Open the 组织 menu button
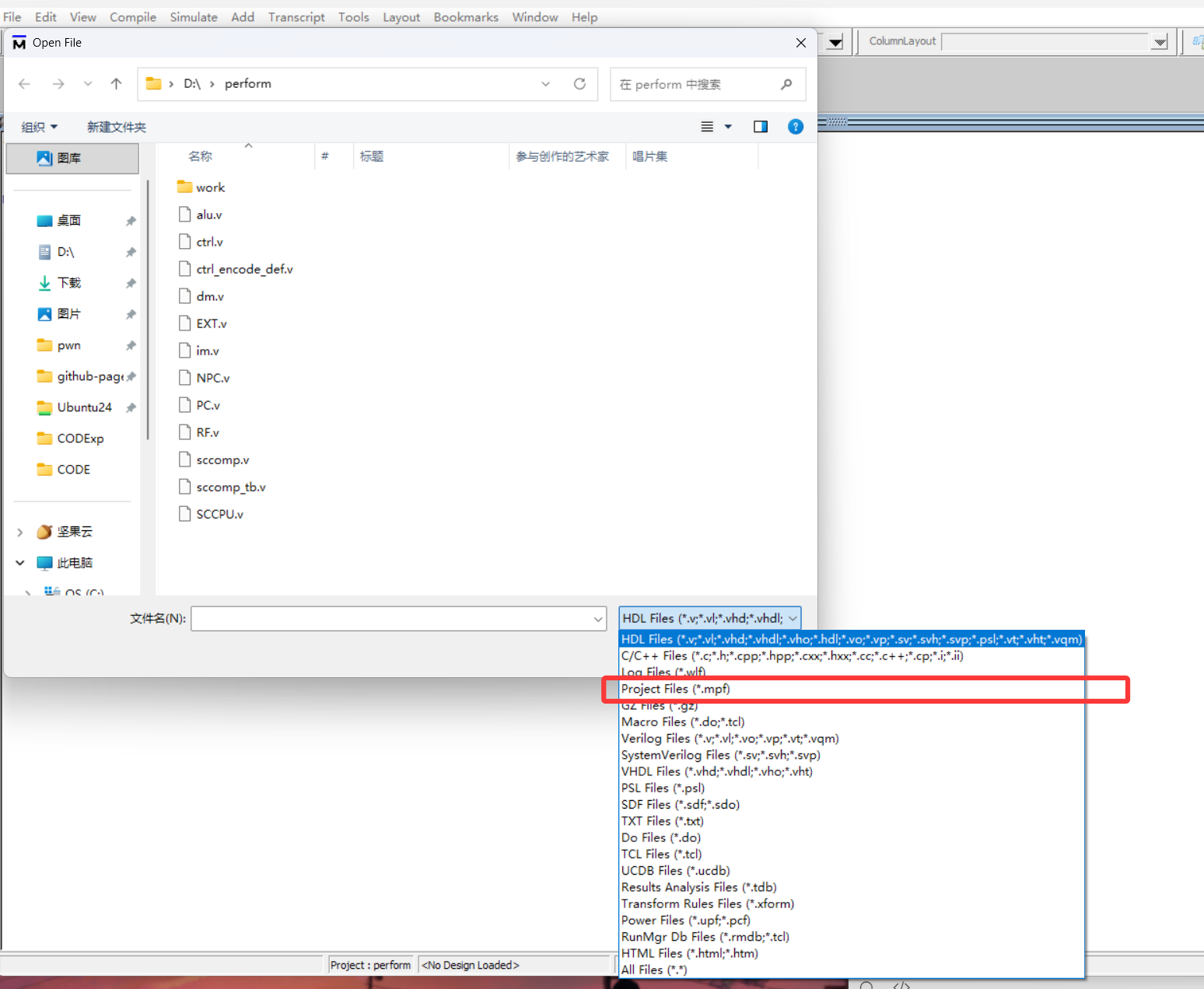The width and height of the screenshot is (1204, 989). 39,127
